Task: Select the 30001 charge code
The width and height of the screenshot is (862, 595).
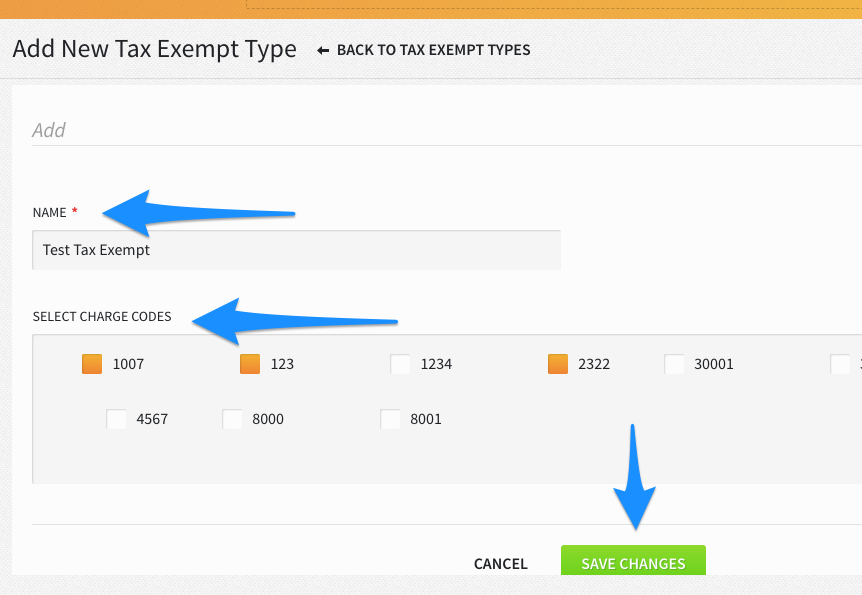Action: point(674,364)
